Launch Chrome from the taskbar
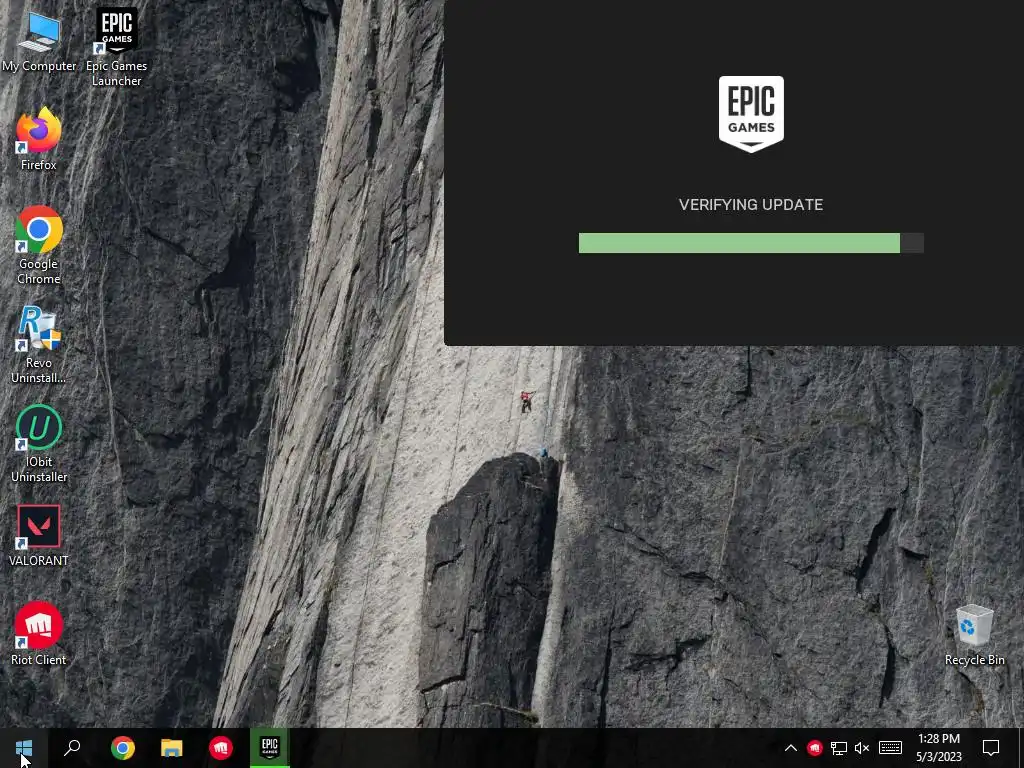The width and height of the screenshot is (1024, 768). tap(122, 748)
